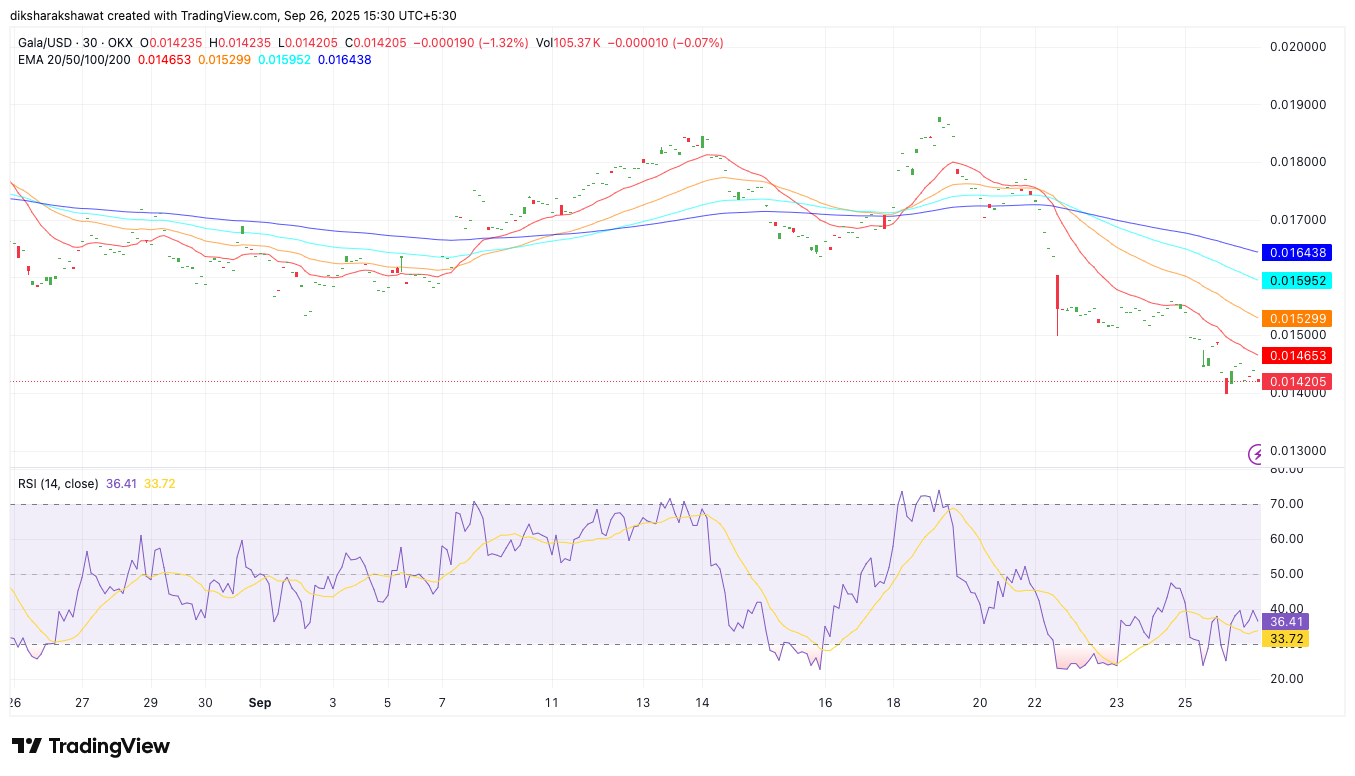Select the 14 date on time axis
This screenshot has width=1355, height=776.
[x=702, y=703]
